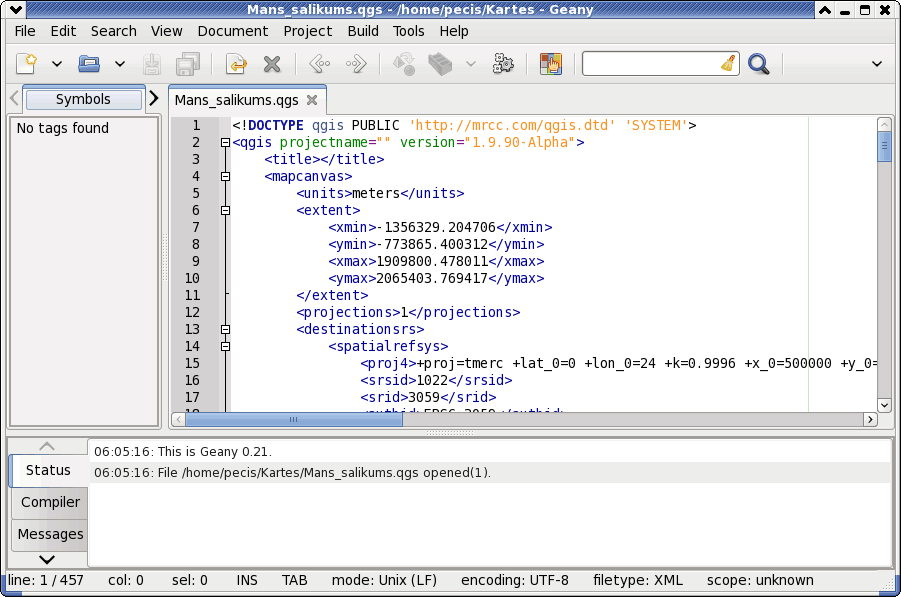The height and width of the screenshot is (597, 901).
Task: Switch to the Mans_salikums.qgs document tab
Action: [x=236, y=100]
